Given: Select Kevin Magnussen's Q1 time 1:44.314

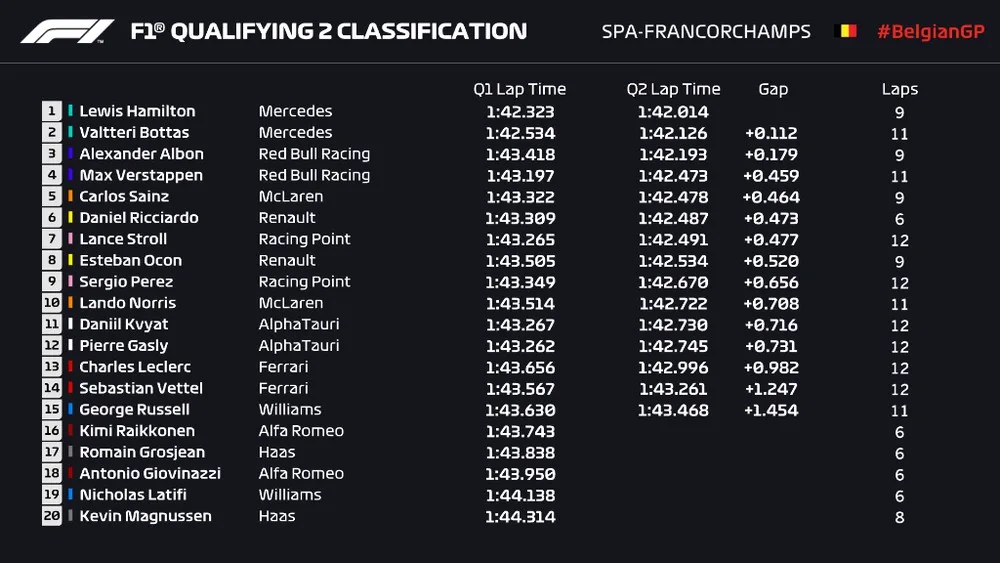Looking at the screenshot, I should pyautogui.click(x=520, y=516).
